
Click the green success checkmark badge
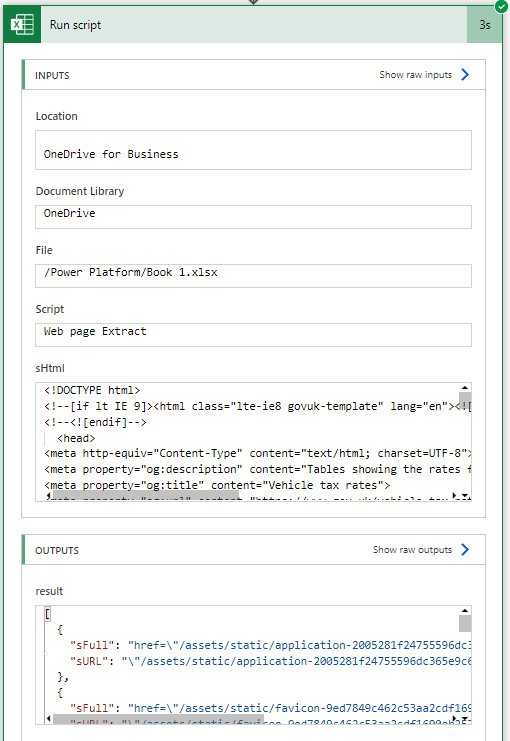(x=501, y=6)
